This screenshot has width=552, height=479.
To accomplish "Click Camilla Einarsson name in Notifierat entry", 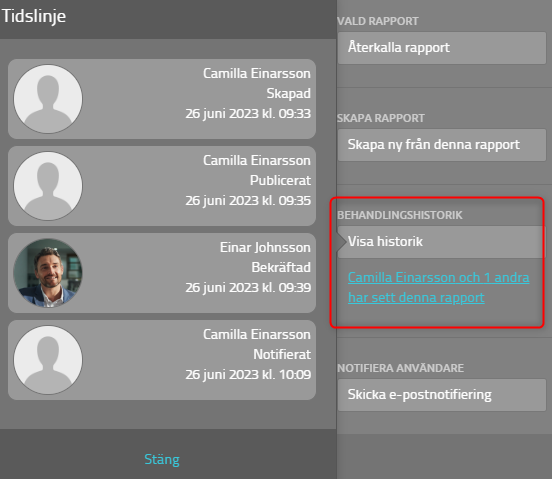I will click(257, 334).
